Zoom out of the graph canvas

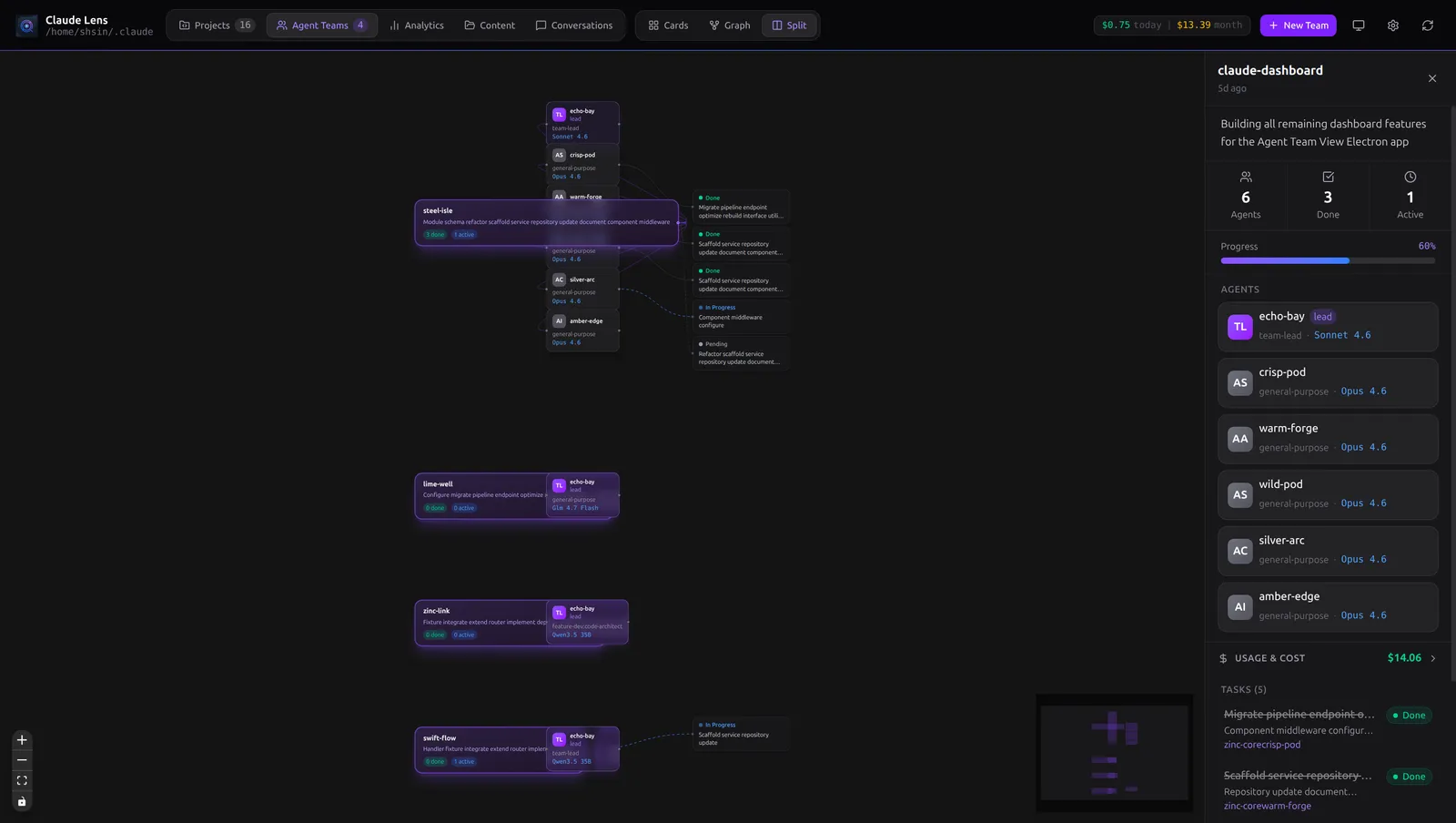point(22,760)
